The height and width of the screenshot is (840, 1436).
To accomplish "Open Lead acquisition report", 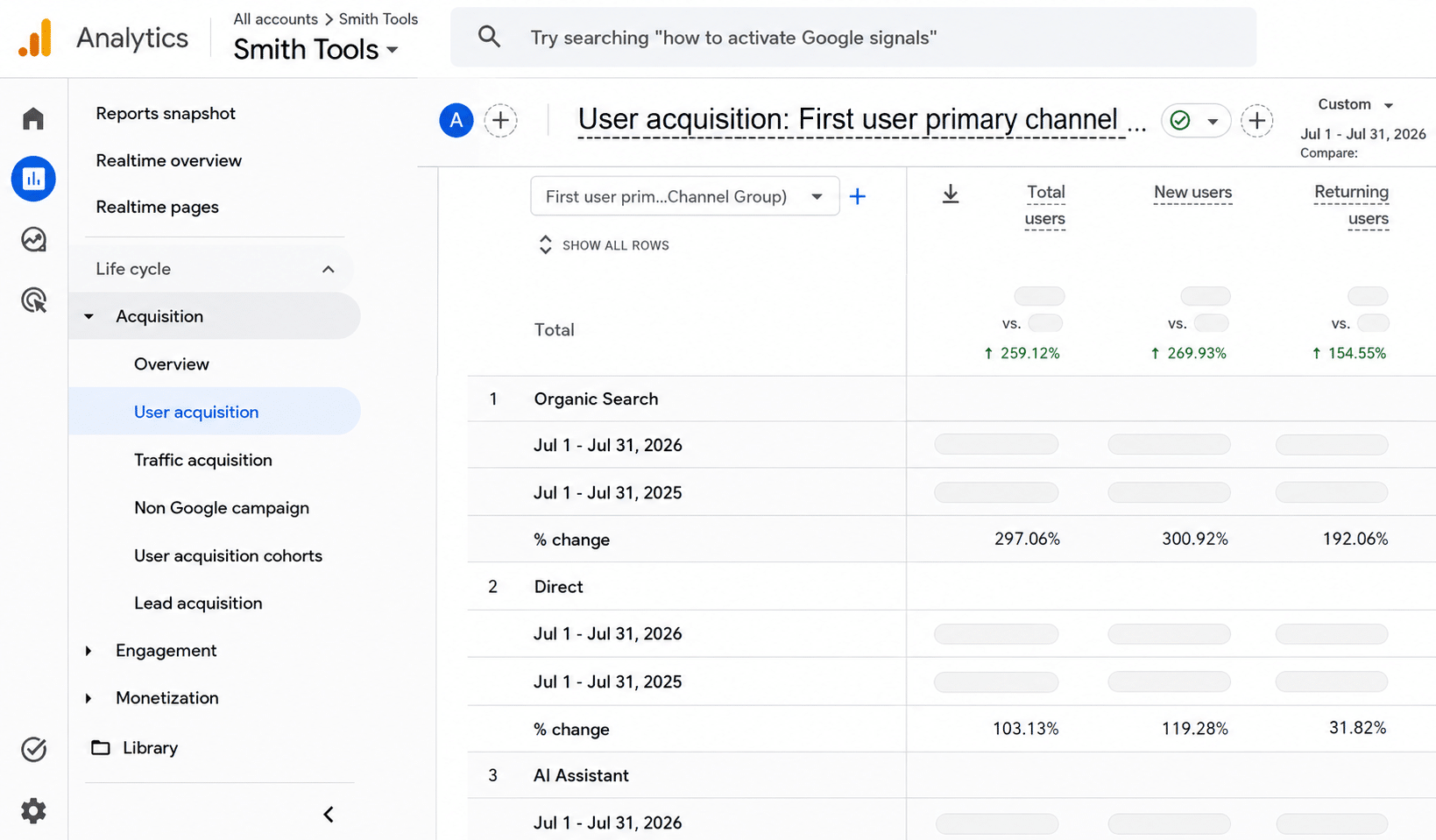I will 198,604.
